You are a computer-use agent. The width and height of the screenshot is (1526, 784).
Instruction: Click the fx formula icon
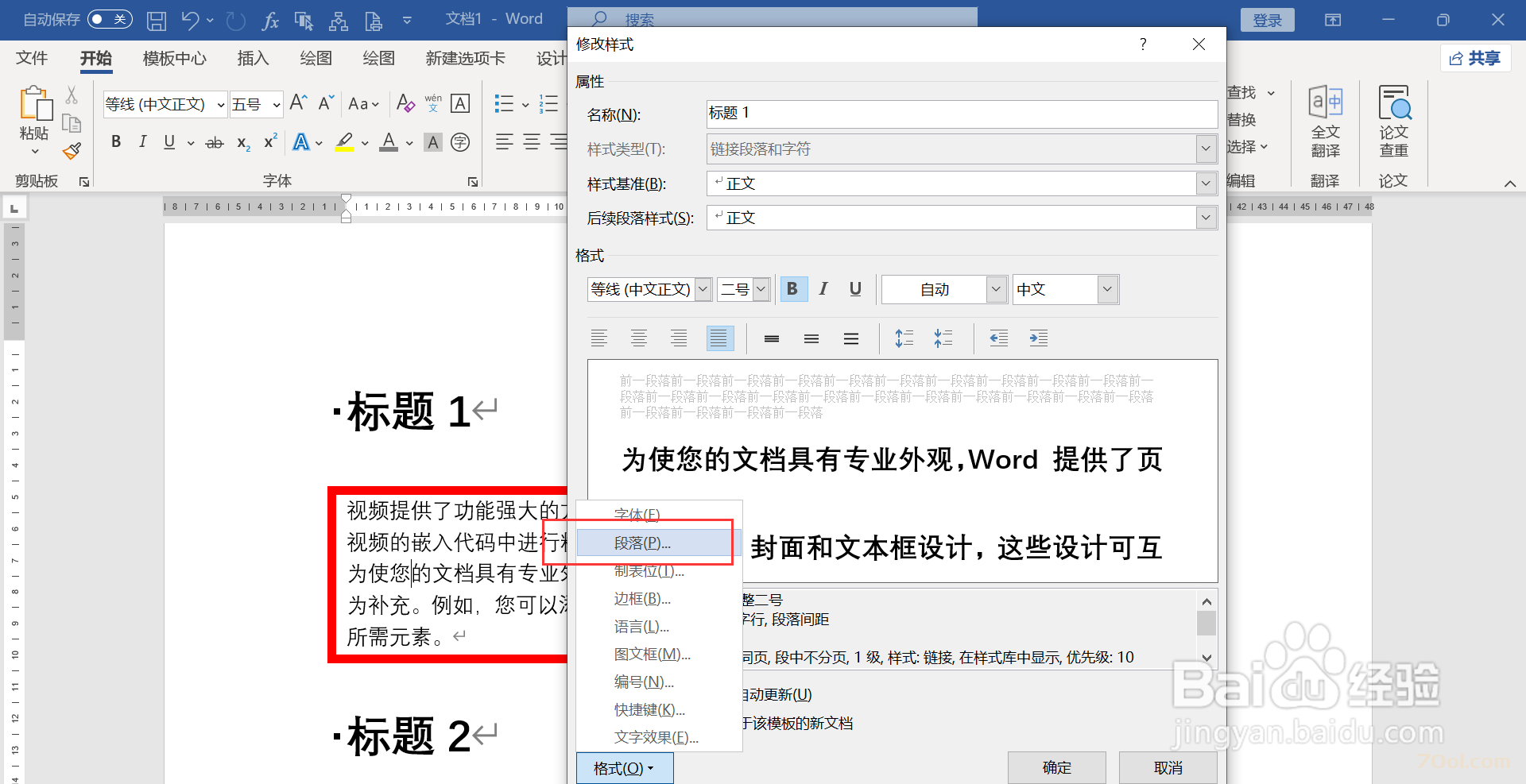point(270,20)
